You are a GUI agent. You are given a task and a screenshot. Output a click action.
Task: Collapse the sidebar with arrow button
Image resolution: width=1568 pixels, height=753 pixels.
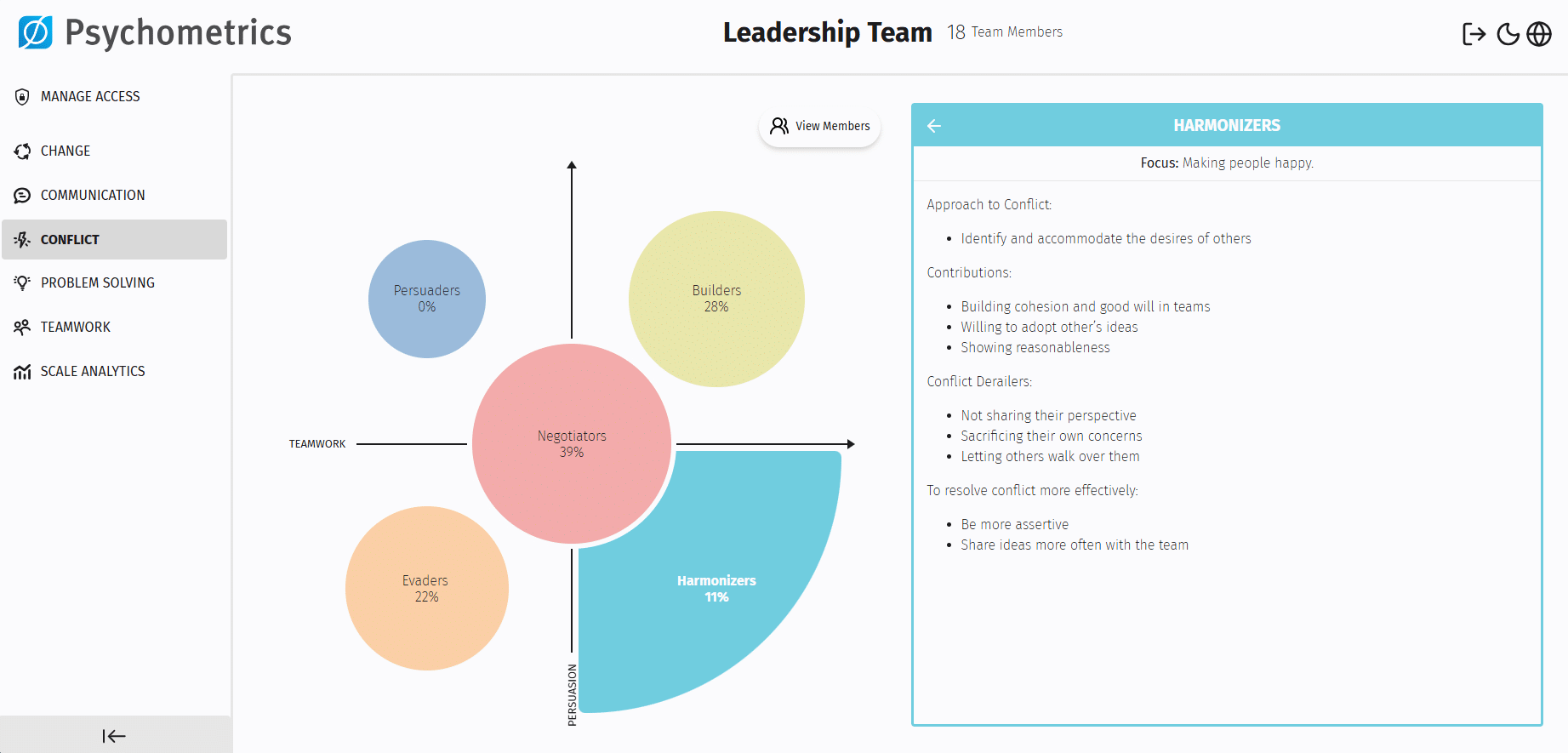tap(114, 736)
